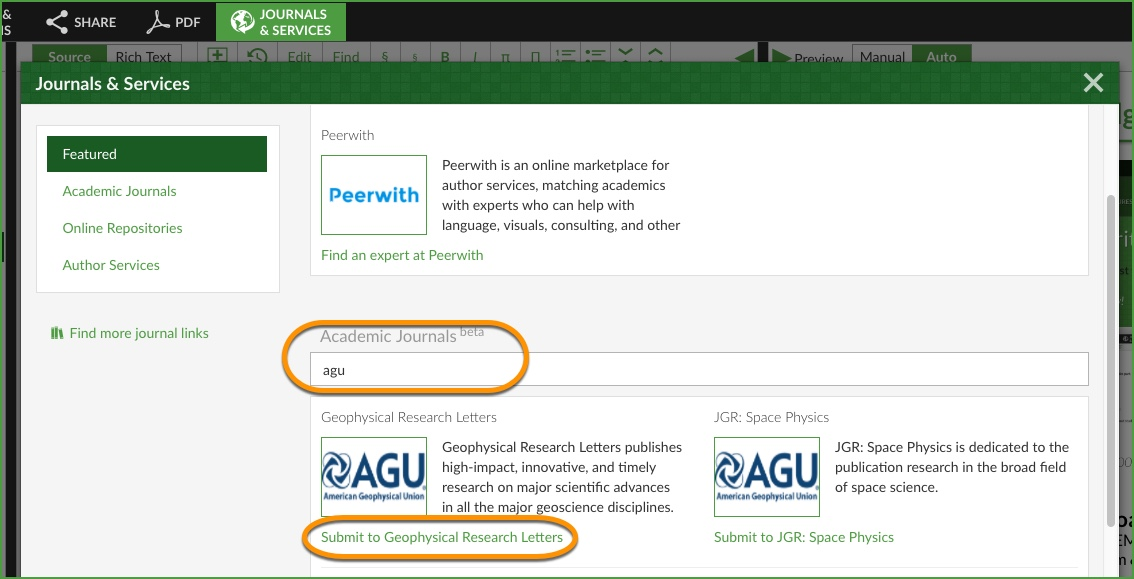This screenshot has width=1134, height=579.
Task: Click numbered list icon in editor toolbar
Action: coord(566,56)
